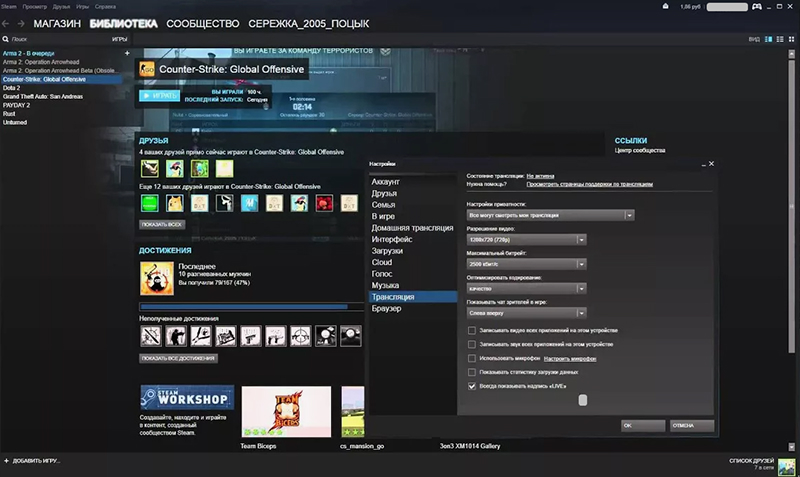The image size is (800, 477).
Task: Click the achievements progress bar
Action: coord(250,307)
